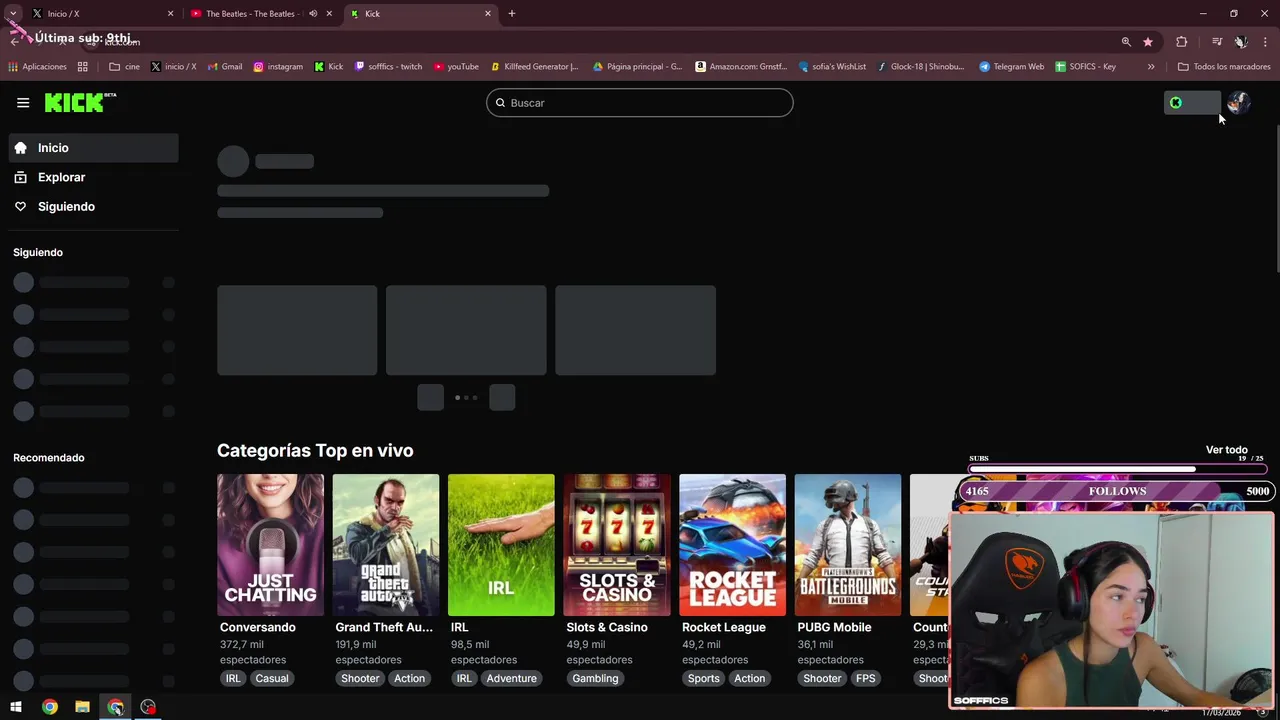Open the Grand Theft Auto category thumbnail
The image size is (1280, 720).
click(386, 545)
